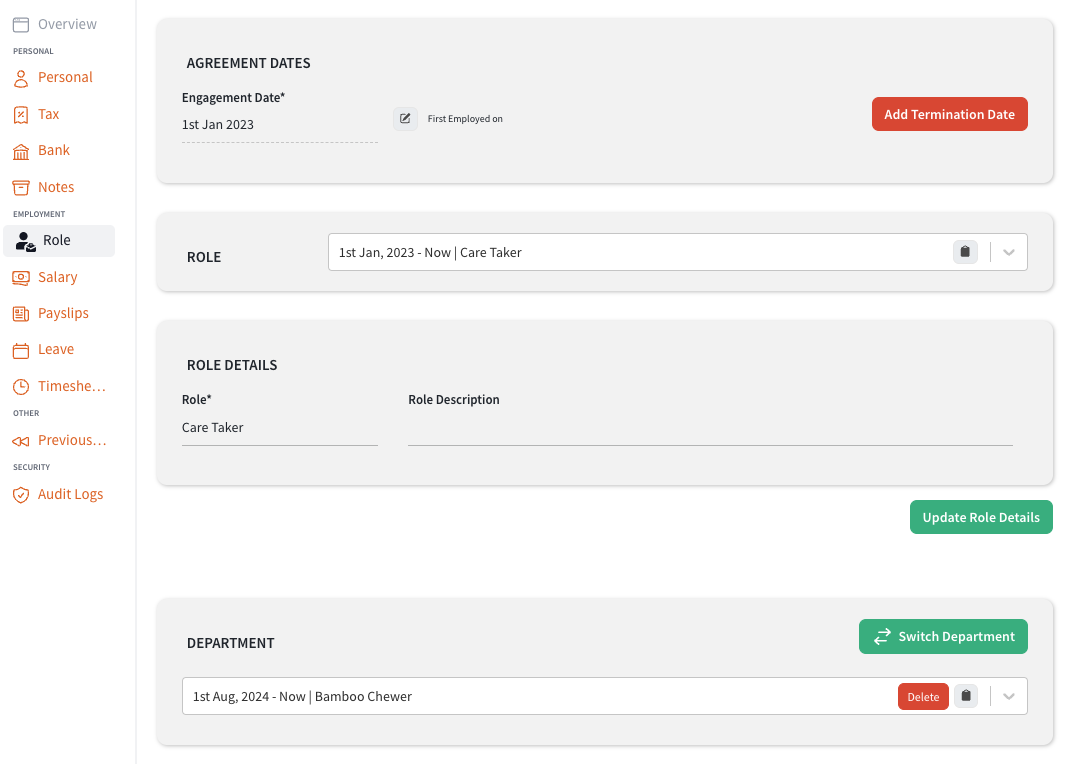
Task: Click Update Role Details button
Action: point(981,517)
